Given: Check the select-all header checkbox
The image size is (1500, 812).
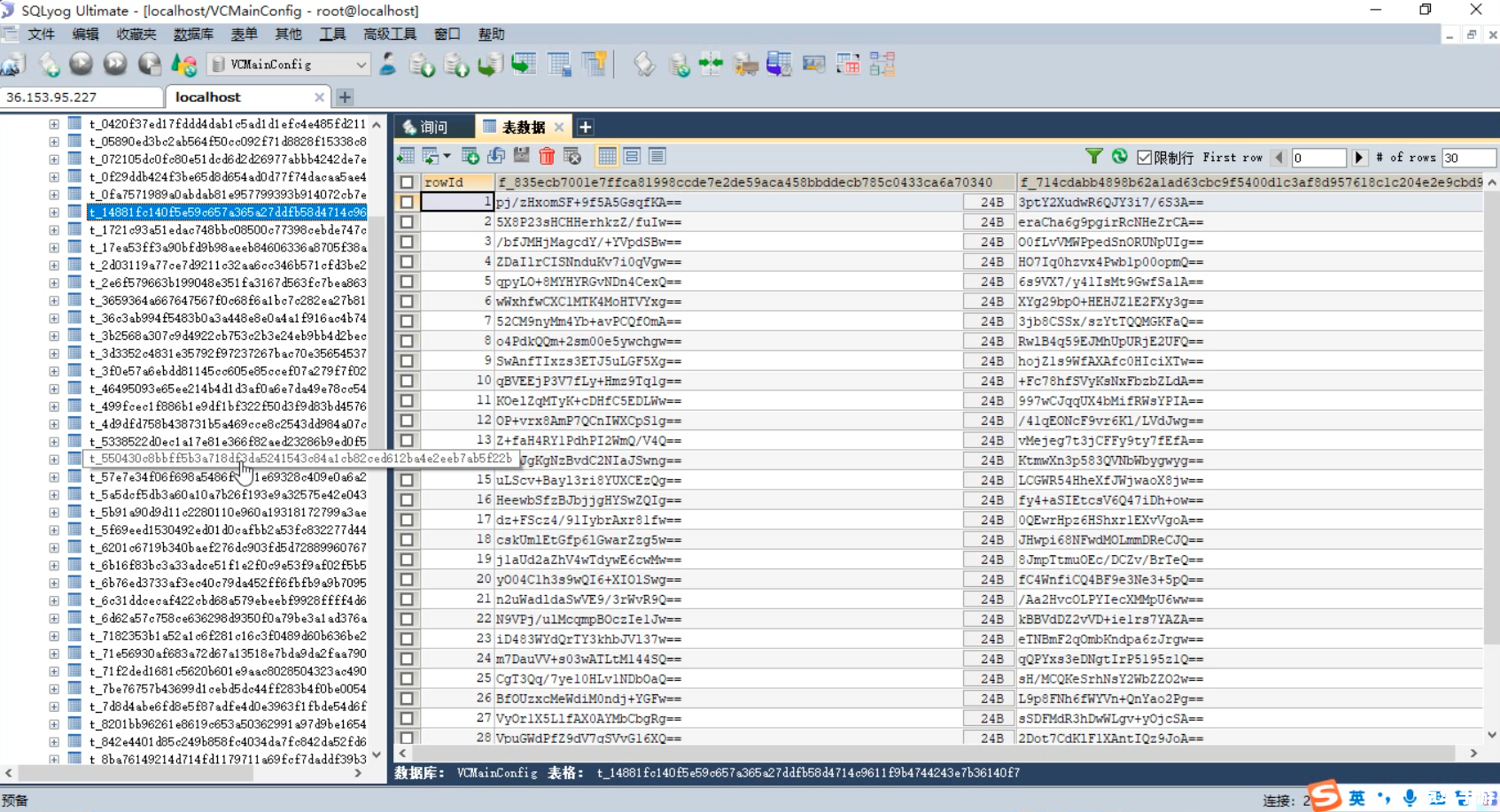Looking at the screenshot, I should click(407, 182).
